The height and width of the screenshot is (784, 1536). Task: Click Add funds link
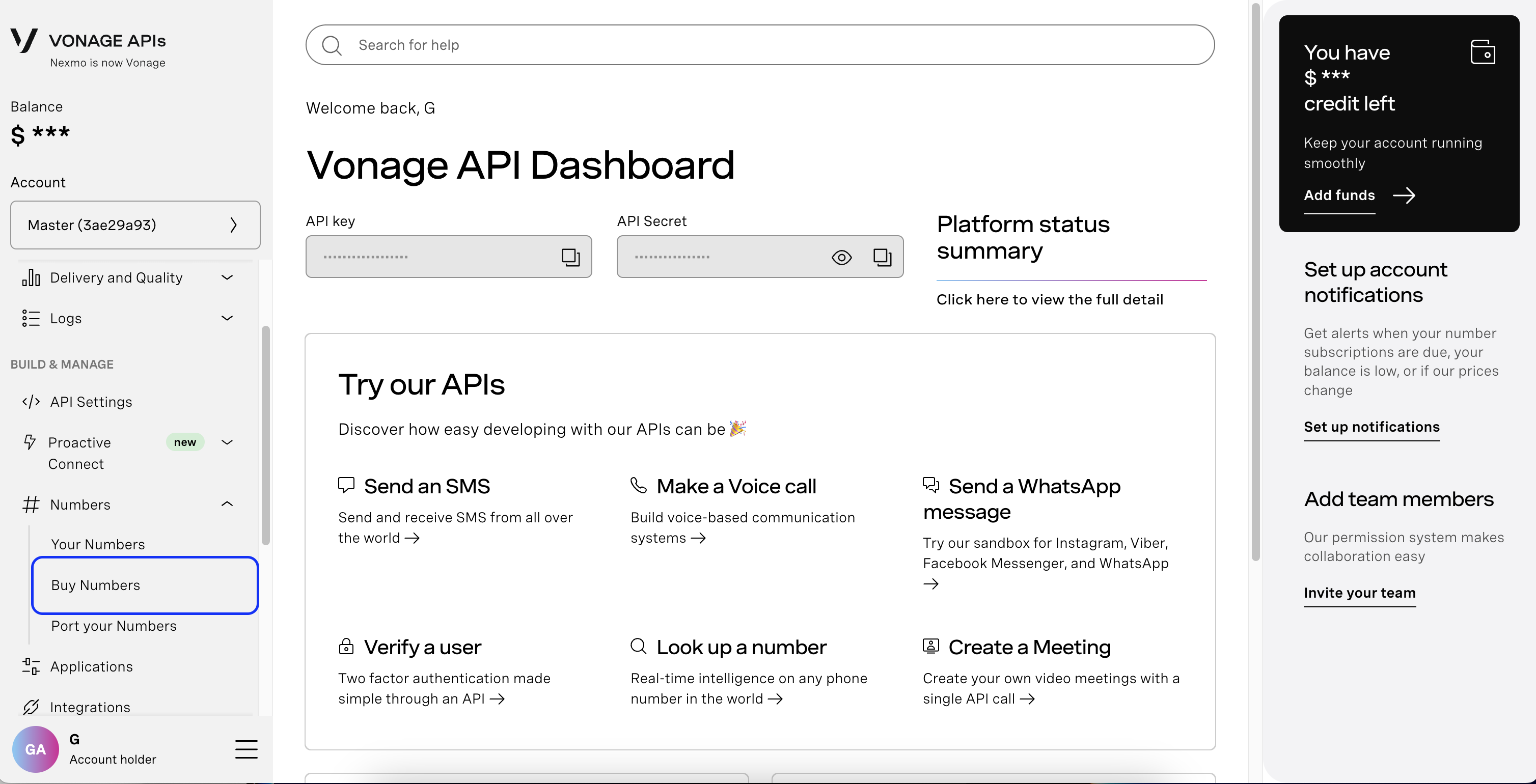coord(1339,195)
